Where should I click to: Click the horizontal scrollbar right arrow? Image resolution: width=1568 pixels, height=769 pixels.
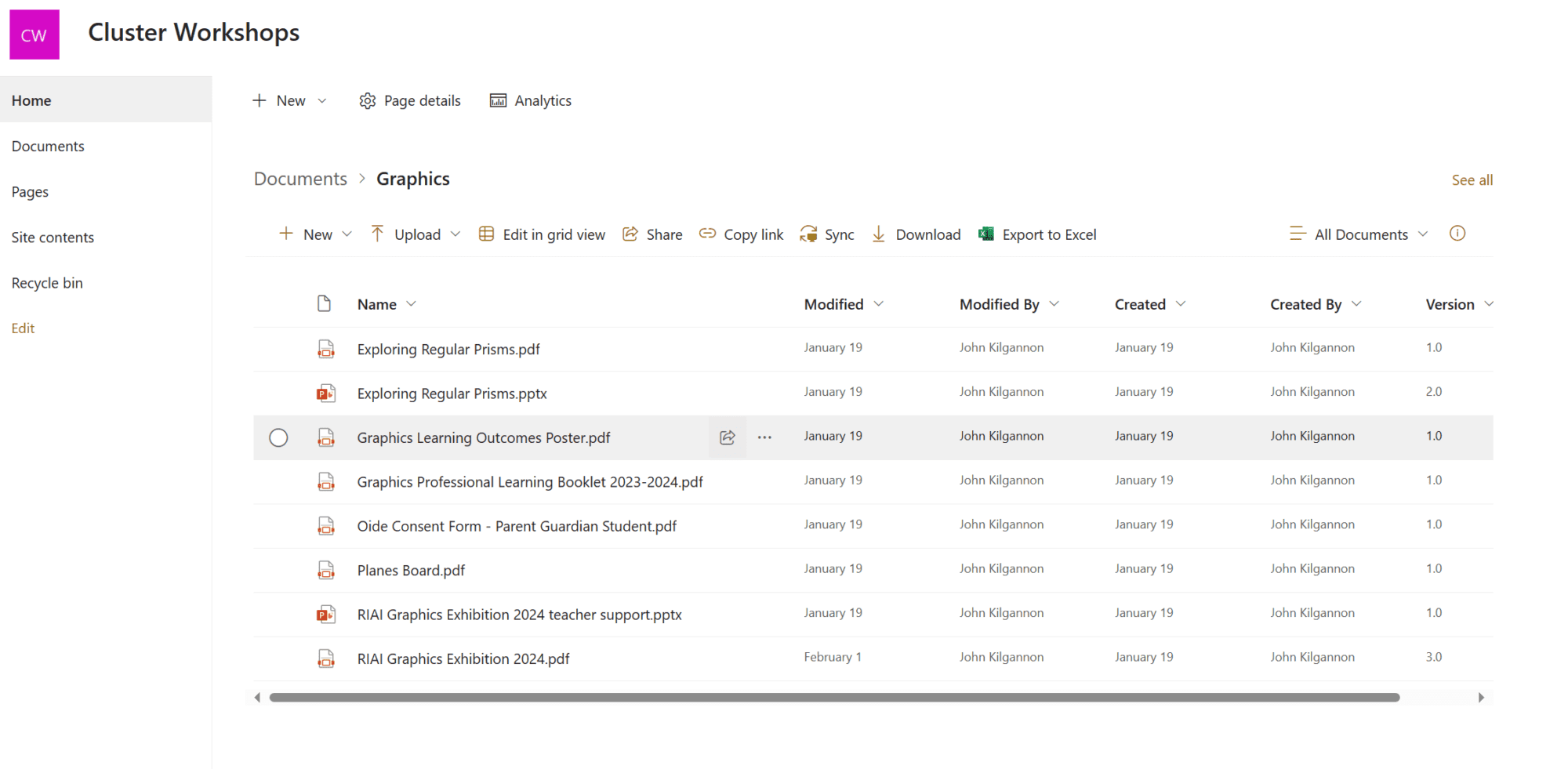[x=1481, y=698]
